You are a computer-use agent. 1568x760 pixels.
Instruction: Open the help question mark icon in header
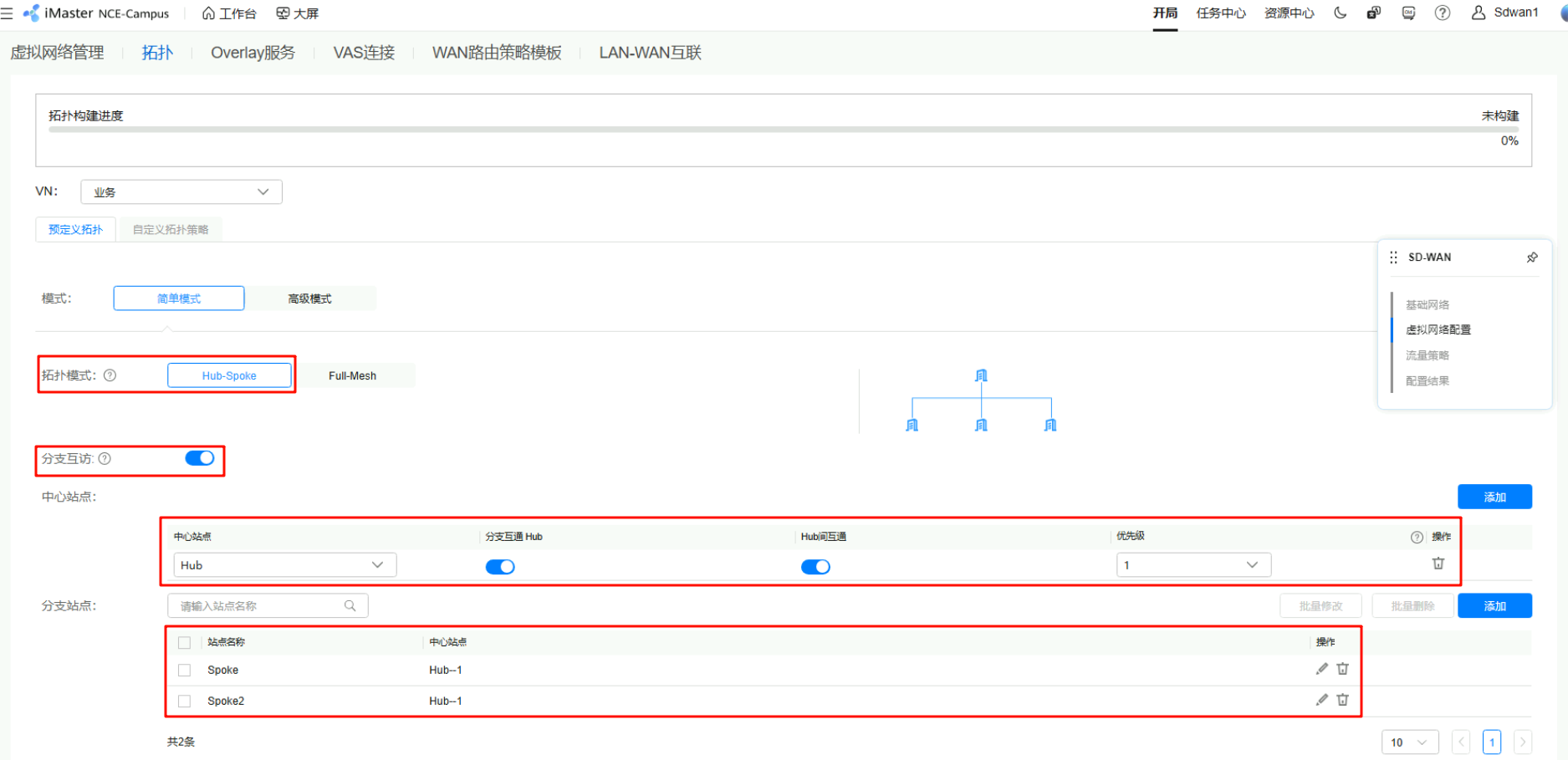coord(1443,13)
